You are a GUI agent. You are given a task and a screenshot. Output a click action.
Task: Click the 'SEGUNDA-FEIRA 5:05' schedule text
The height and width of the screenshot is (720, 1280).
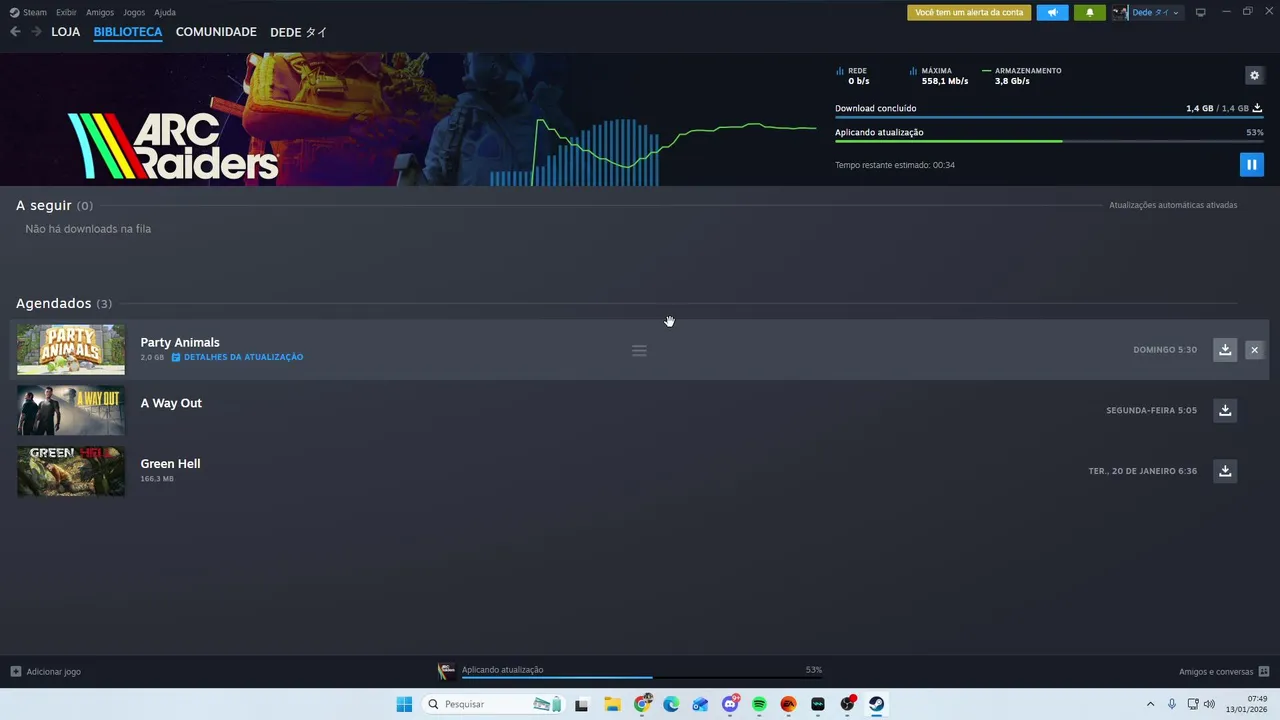pos(1151,410)
